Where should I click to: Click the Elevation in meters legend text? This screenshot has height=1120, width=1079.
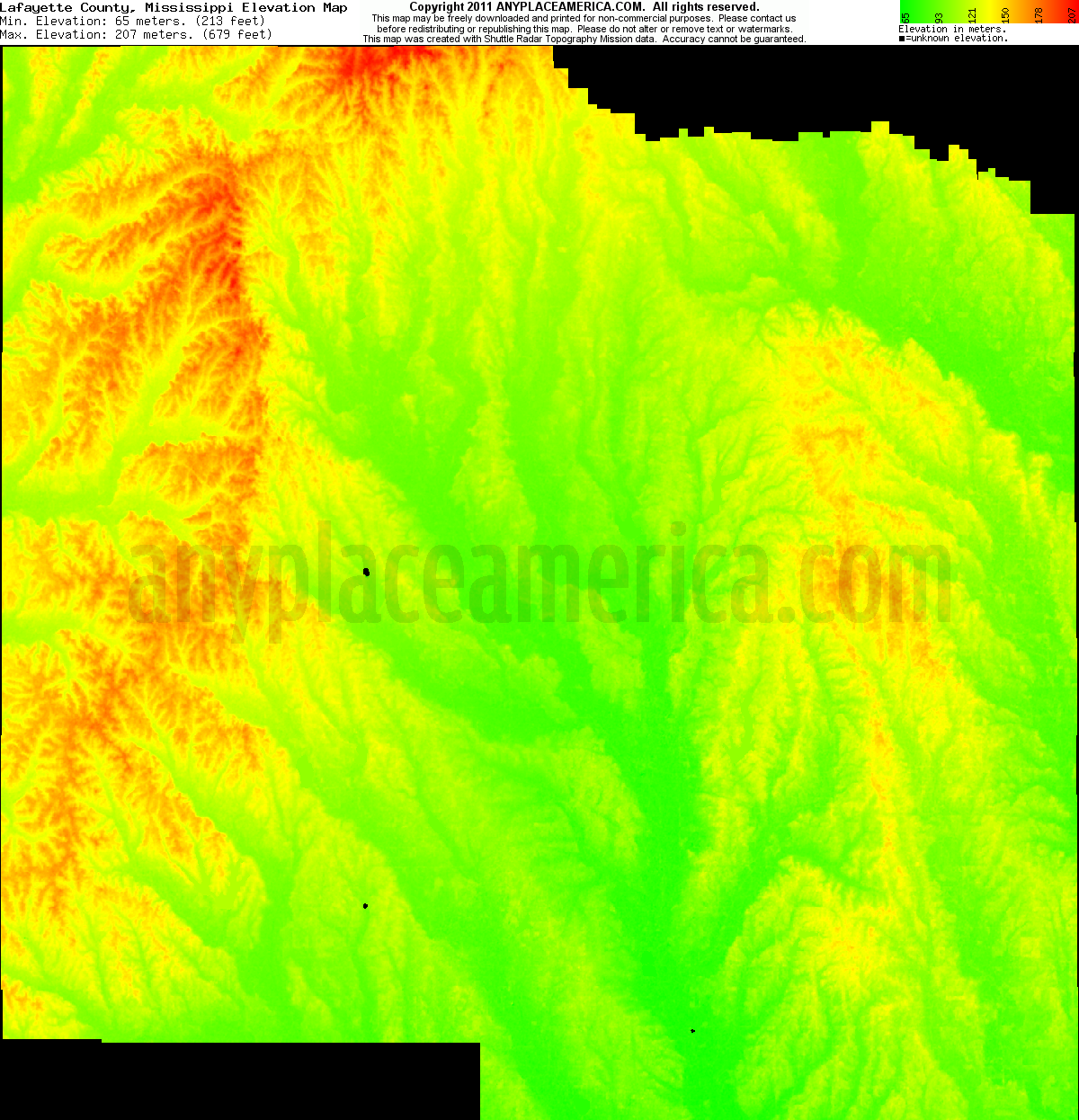(x=951, y=28)
